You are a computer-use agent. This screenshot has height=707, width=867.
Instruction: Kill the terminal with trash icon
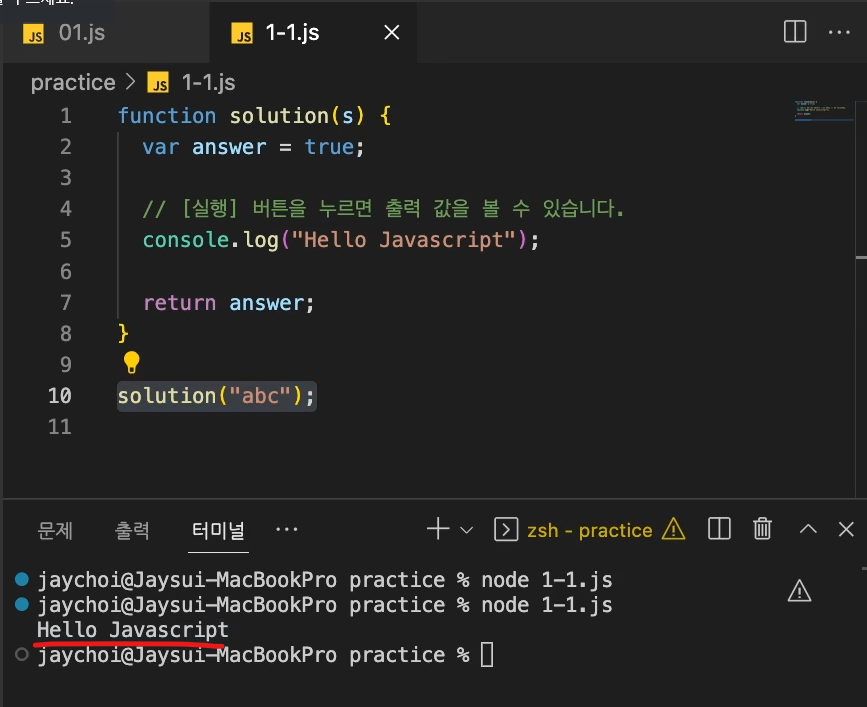[x=762, y=529]
